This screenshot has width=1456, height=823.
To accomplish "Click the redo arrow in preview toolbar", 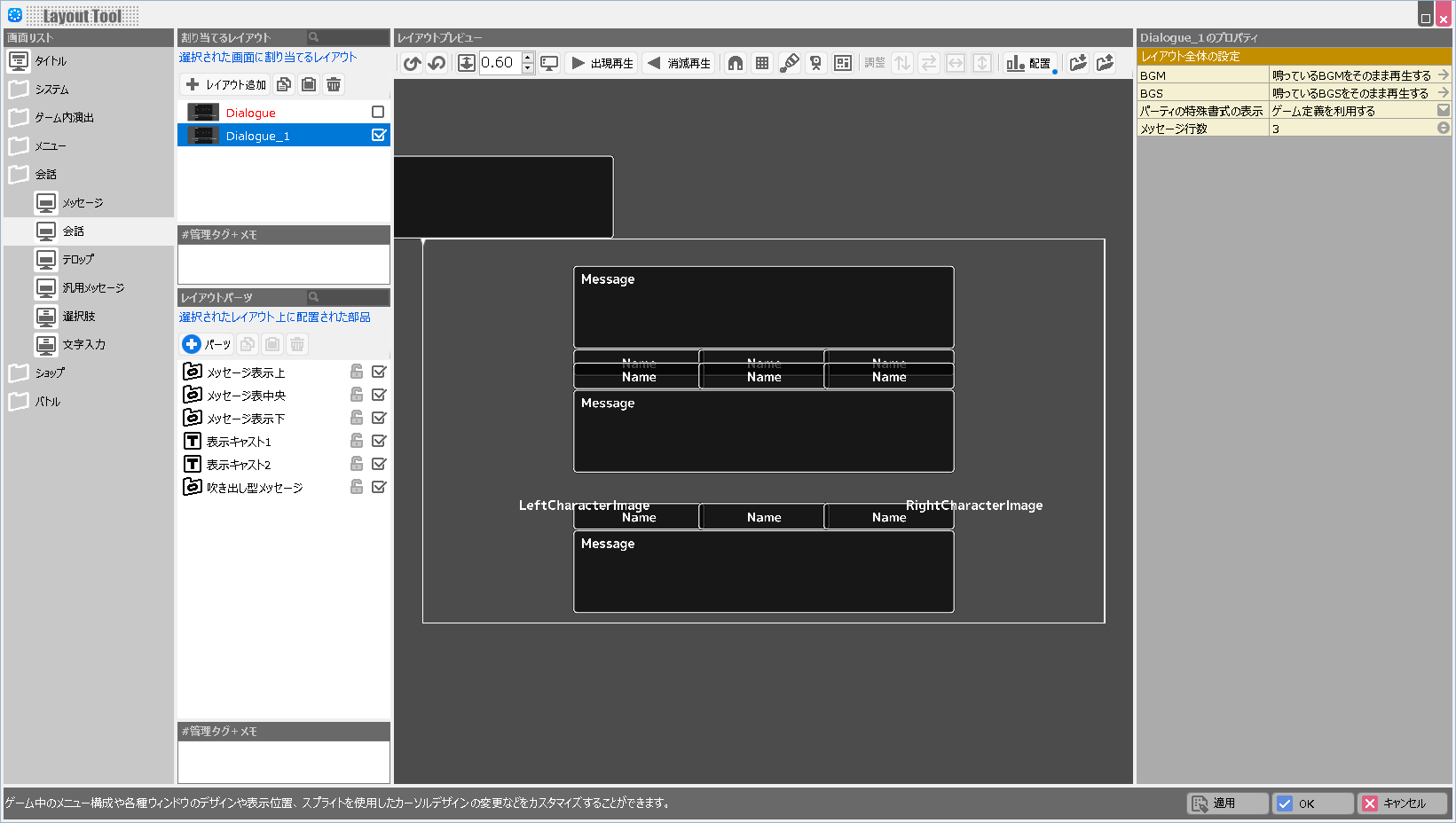I will [437, 63].
